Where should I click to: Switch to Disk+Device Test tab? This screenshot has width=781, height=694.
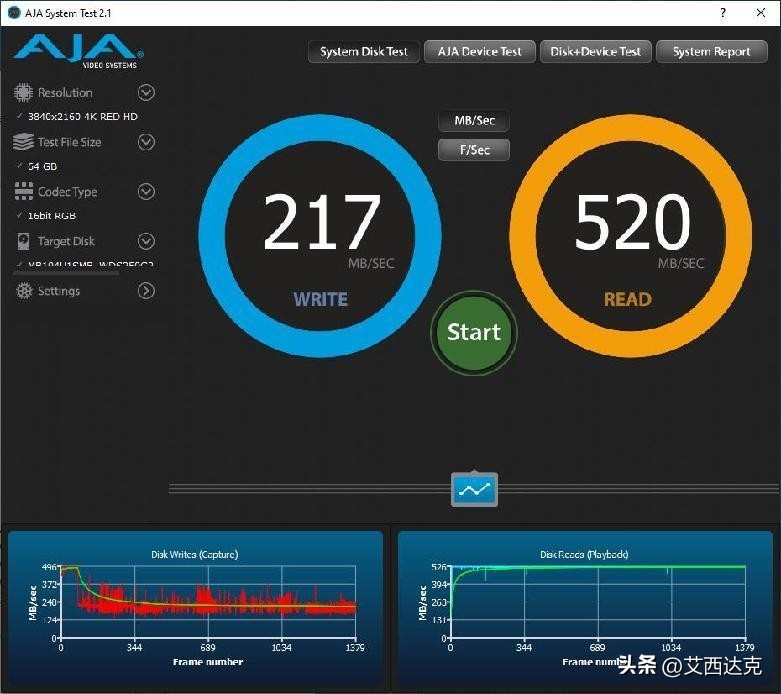click(x=596, y=52)
